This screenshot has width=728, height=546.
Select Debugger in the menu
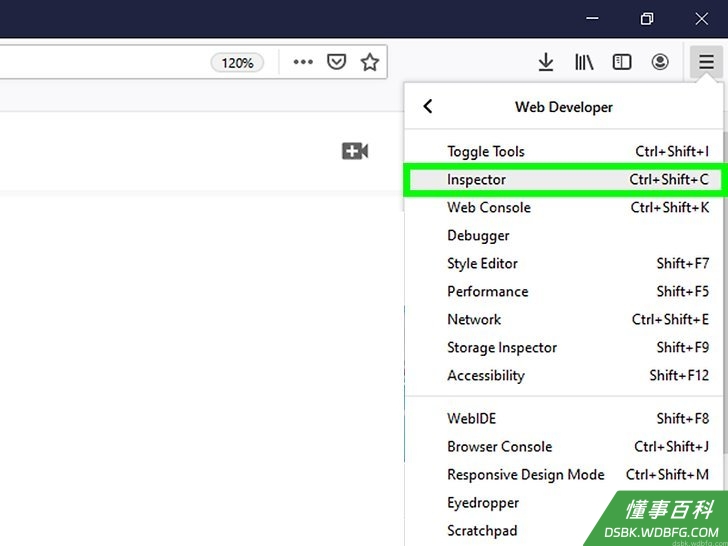[x=563, y=235]
